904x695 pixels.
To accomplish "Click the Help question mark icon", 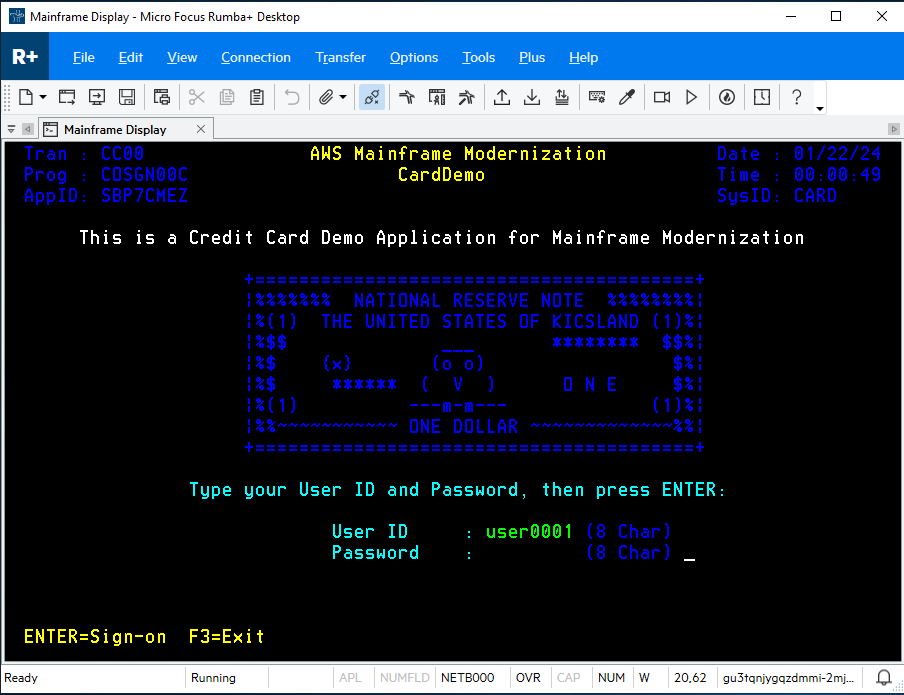I will click(796, 97).
